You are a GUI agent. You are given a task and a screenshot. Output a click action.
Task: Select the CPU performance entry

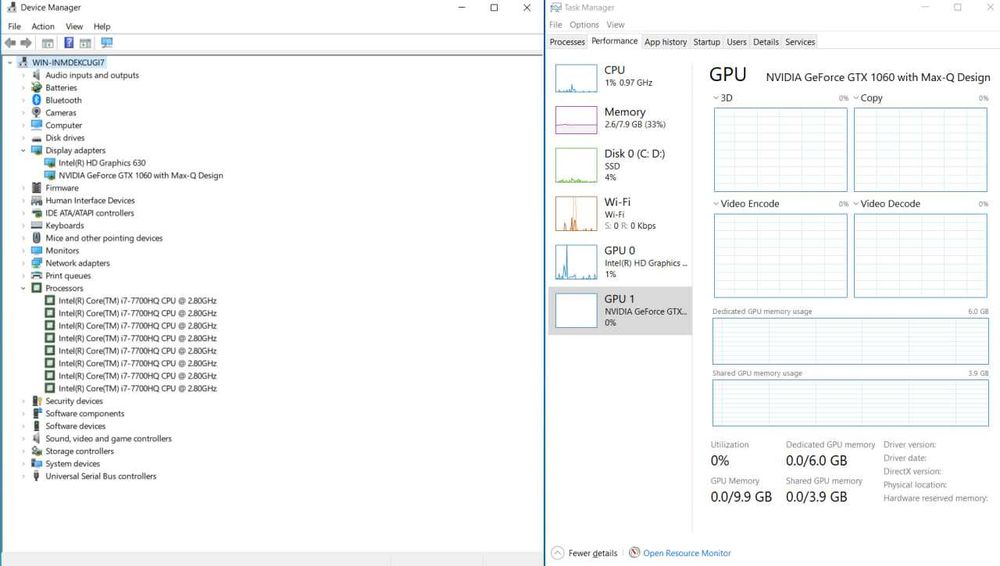[620, 78]
